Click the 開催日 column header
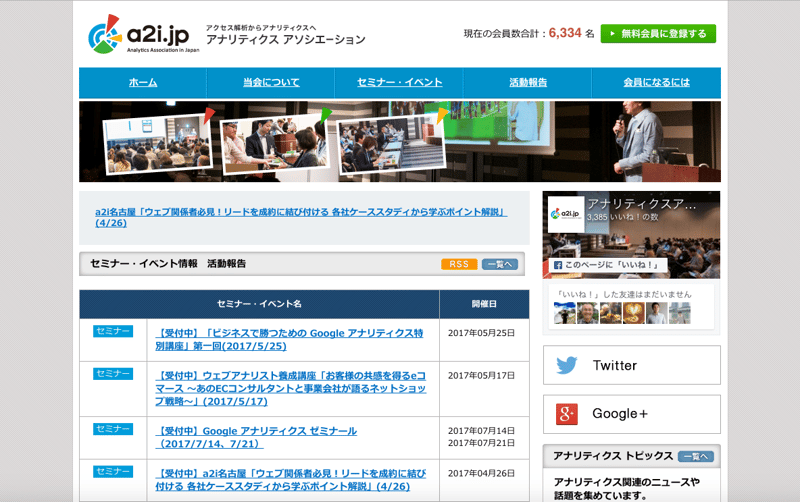800x502 pixels. 484,304
